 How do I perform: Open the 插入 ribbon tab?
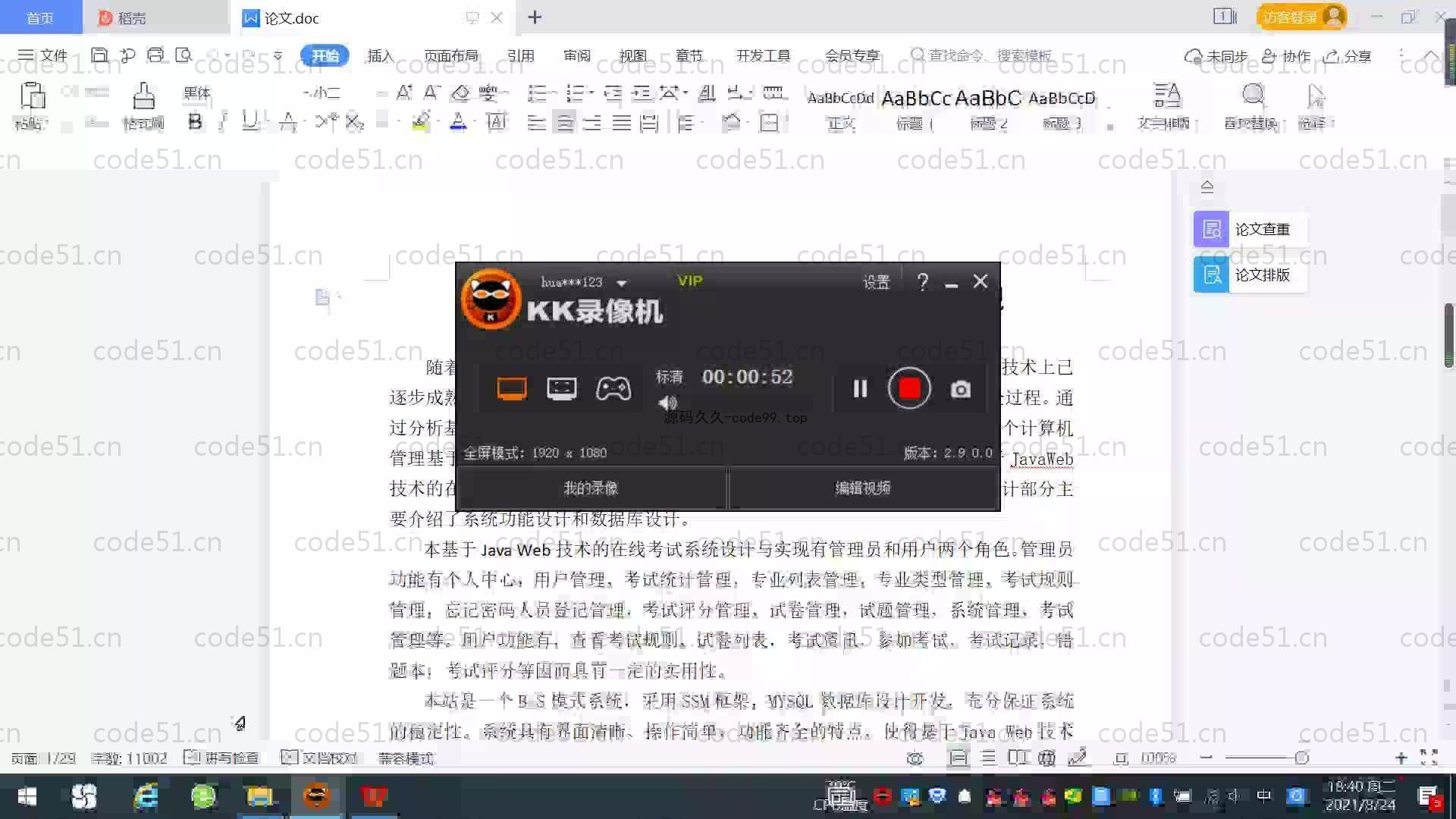click(x=380, y=55)
